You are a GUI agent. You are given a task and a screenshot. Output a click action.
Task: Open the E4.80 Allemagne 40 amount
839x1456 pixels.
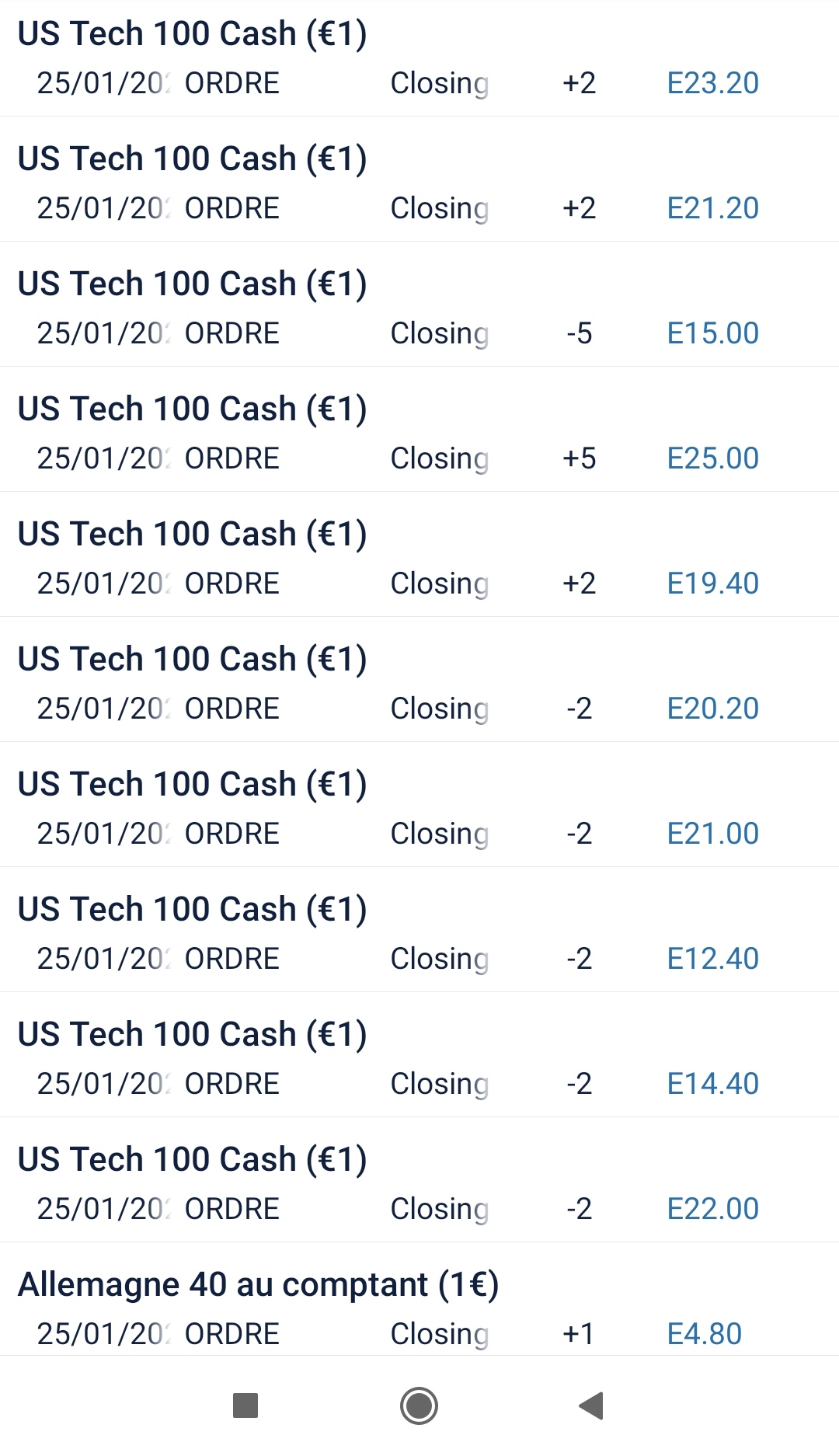coord(704,1334)
